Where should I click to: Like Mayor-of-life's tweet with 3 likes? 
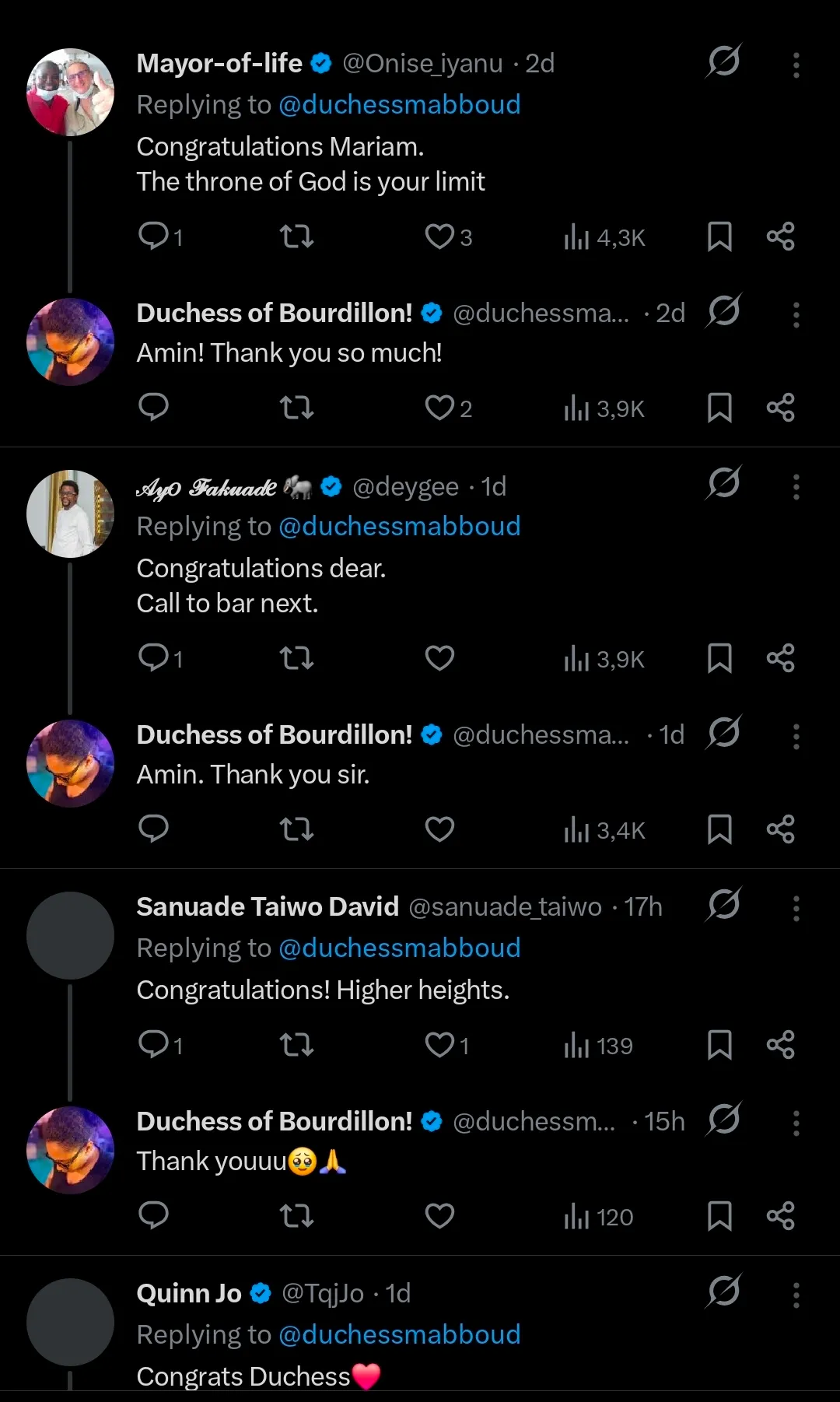(x=440, y=236)
